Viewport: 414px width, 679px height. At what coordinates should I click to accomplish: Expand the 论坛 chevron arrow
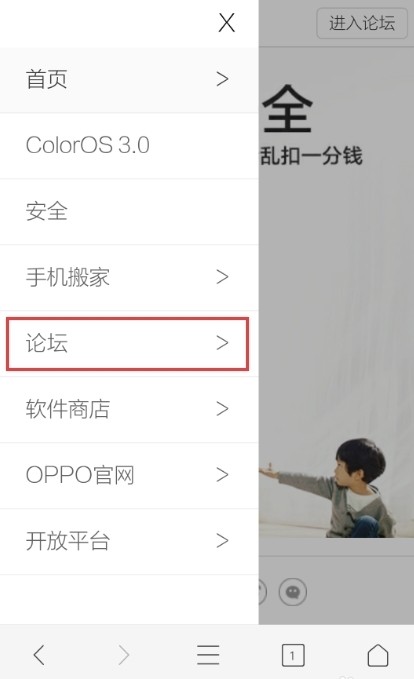pos(222,343)
